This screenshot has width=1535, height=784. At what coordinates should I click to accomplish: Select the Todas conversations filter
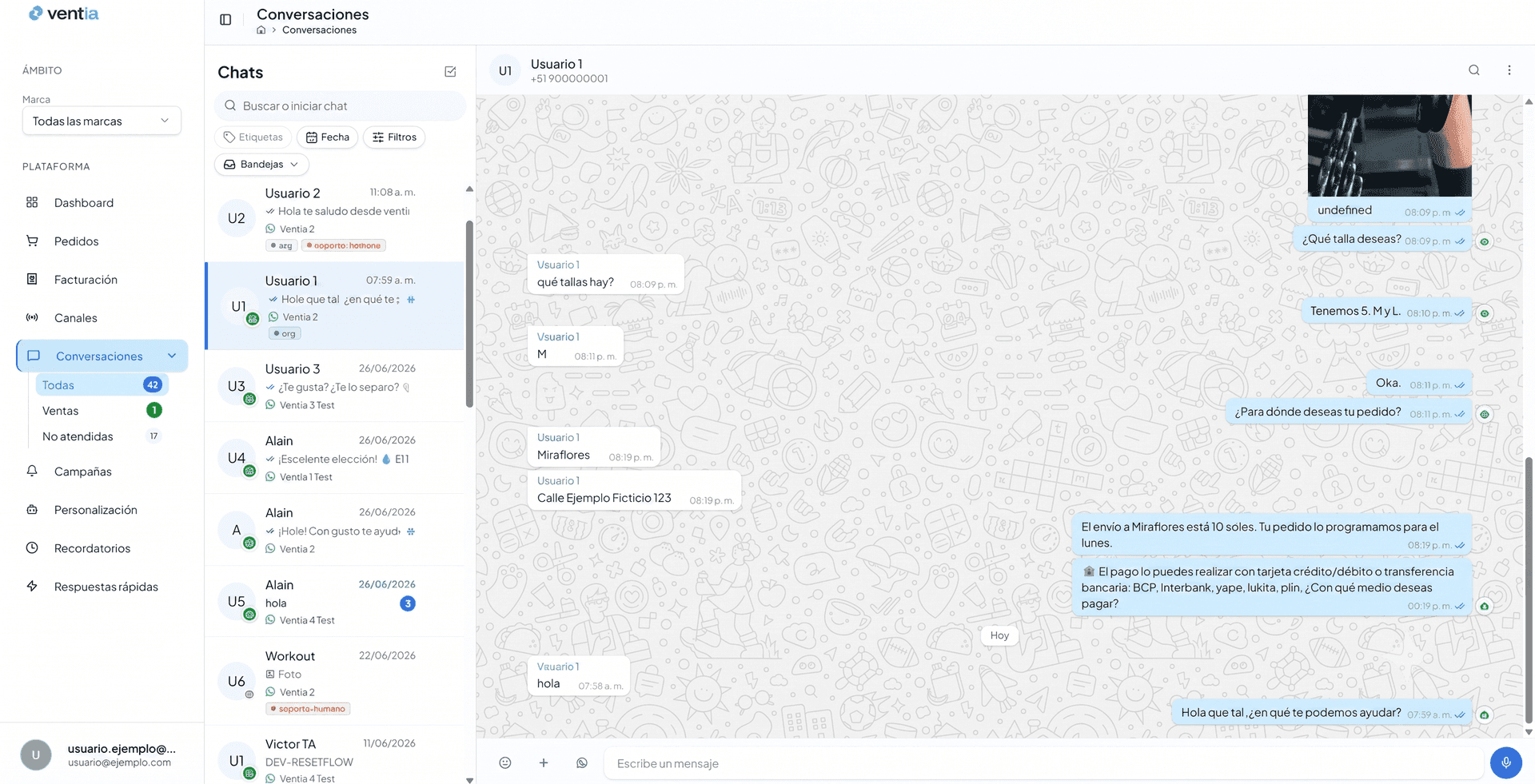point(102,385)
